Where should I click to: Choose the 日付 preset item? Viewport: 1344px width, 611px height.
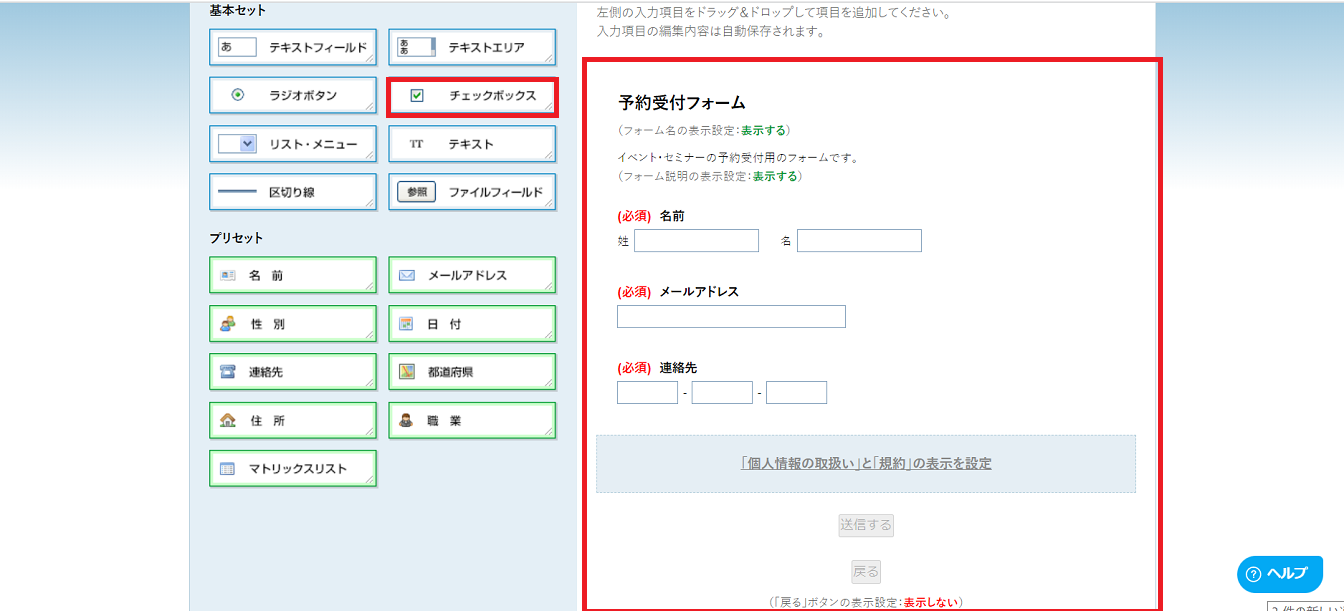(x=472, y=324)
